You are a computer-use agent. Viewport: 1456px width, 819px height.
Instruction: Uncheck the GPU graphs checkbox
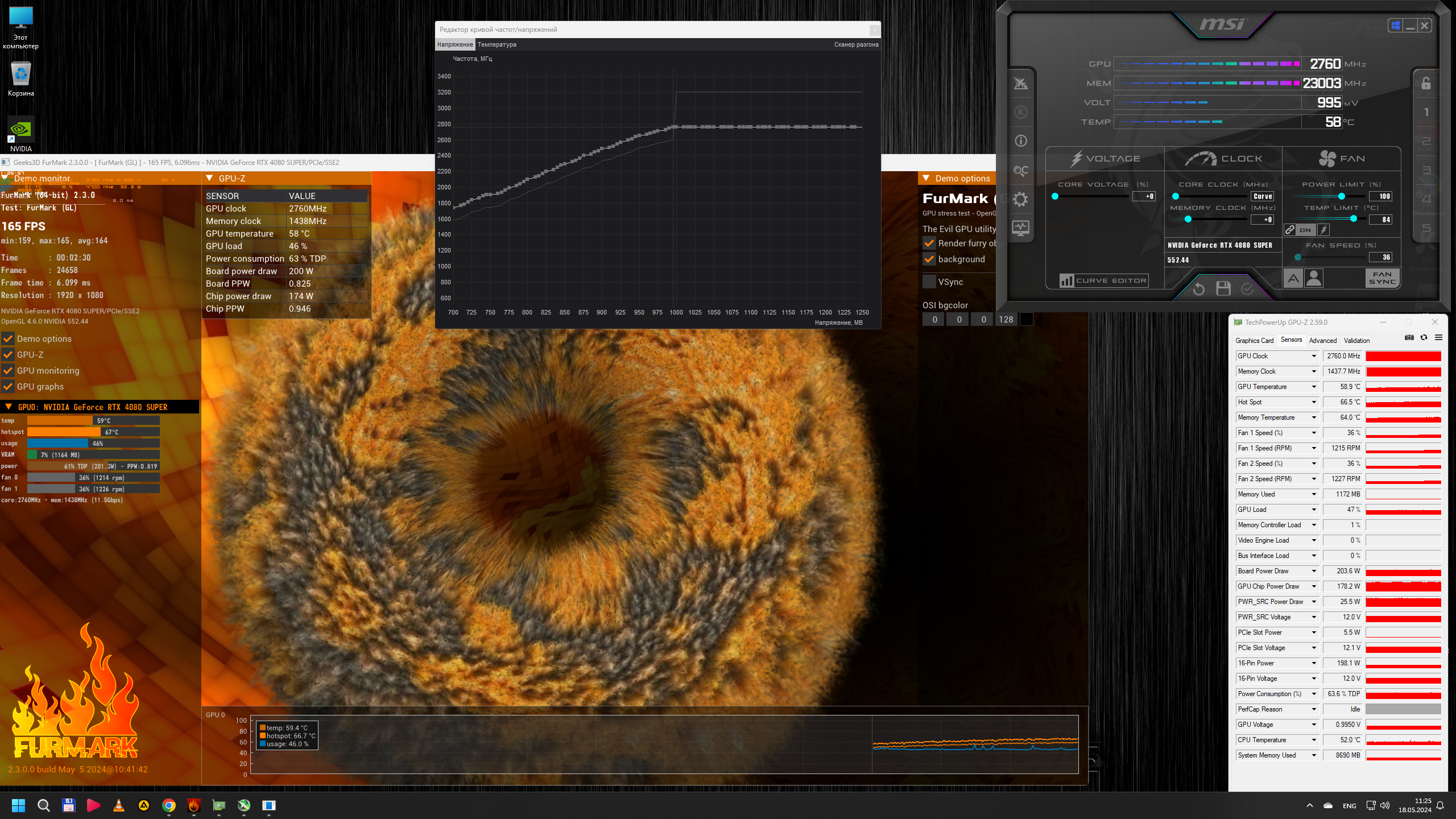9,387
